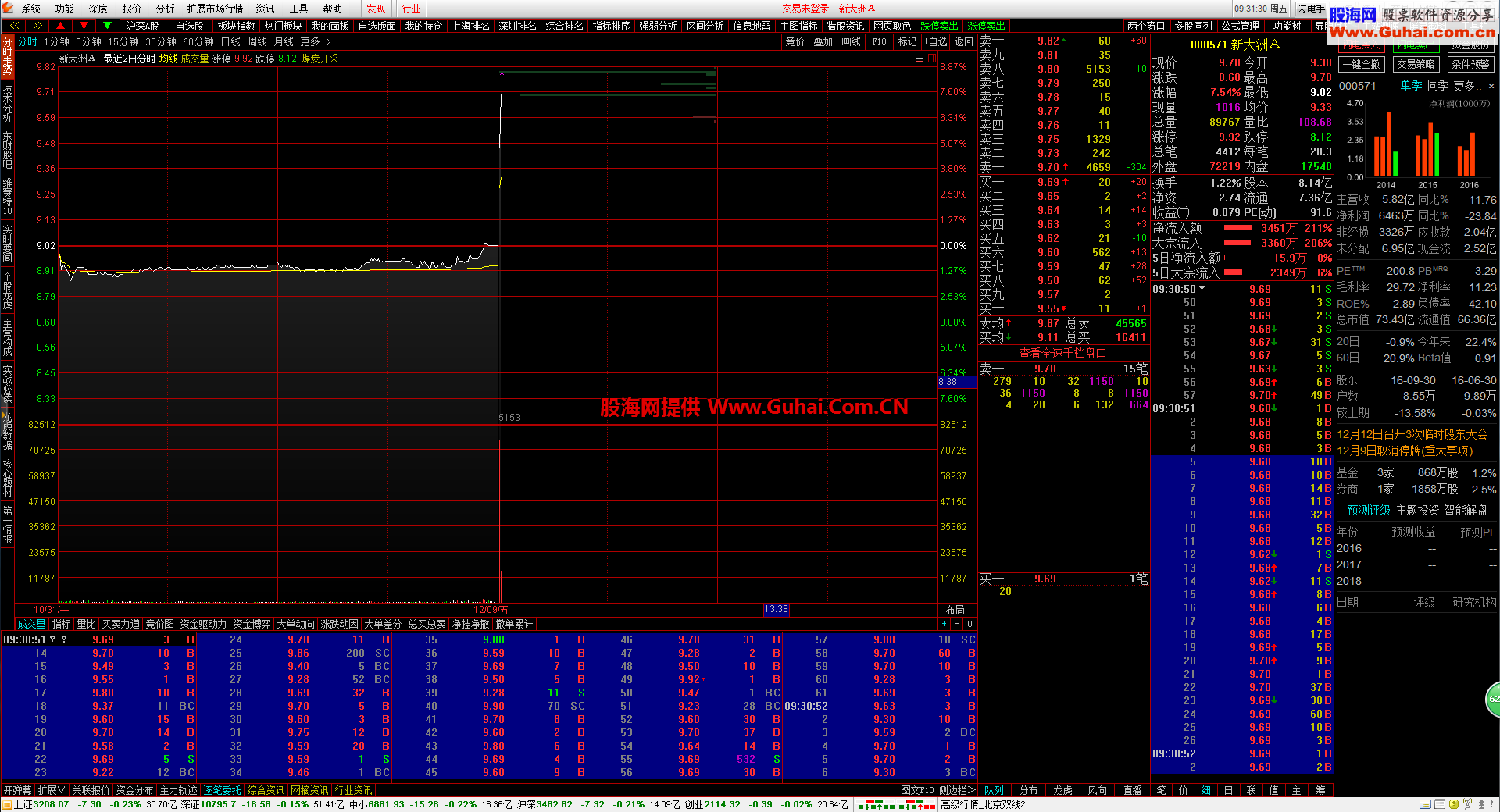
Task: Toggle the 画线 drawing mode
Action: pos(851,41)
